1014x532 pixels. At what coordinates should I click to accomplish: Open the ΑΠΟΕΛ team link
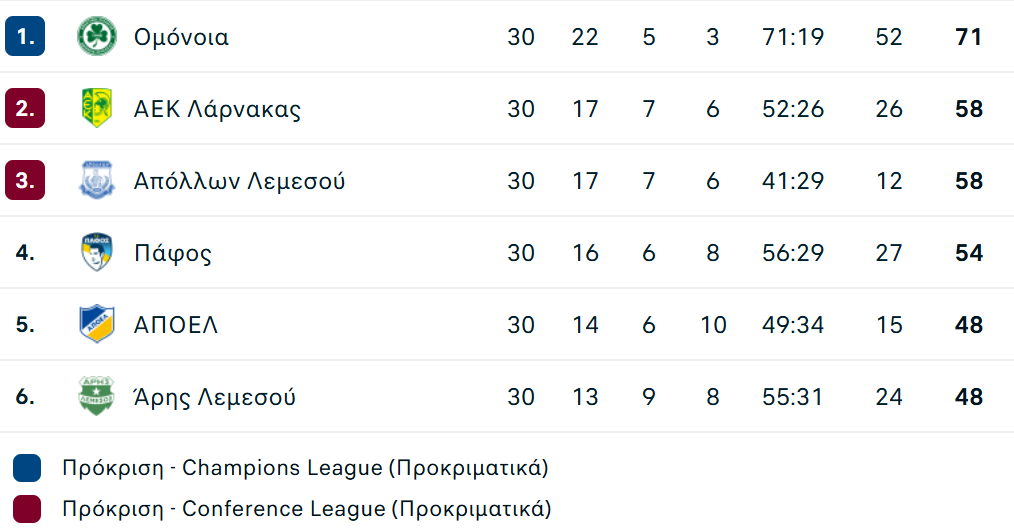(x=176, y=325)
